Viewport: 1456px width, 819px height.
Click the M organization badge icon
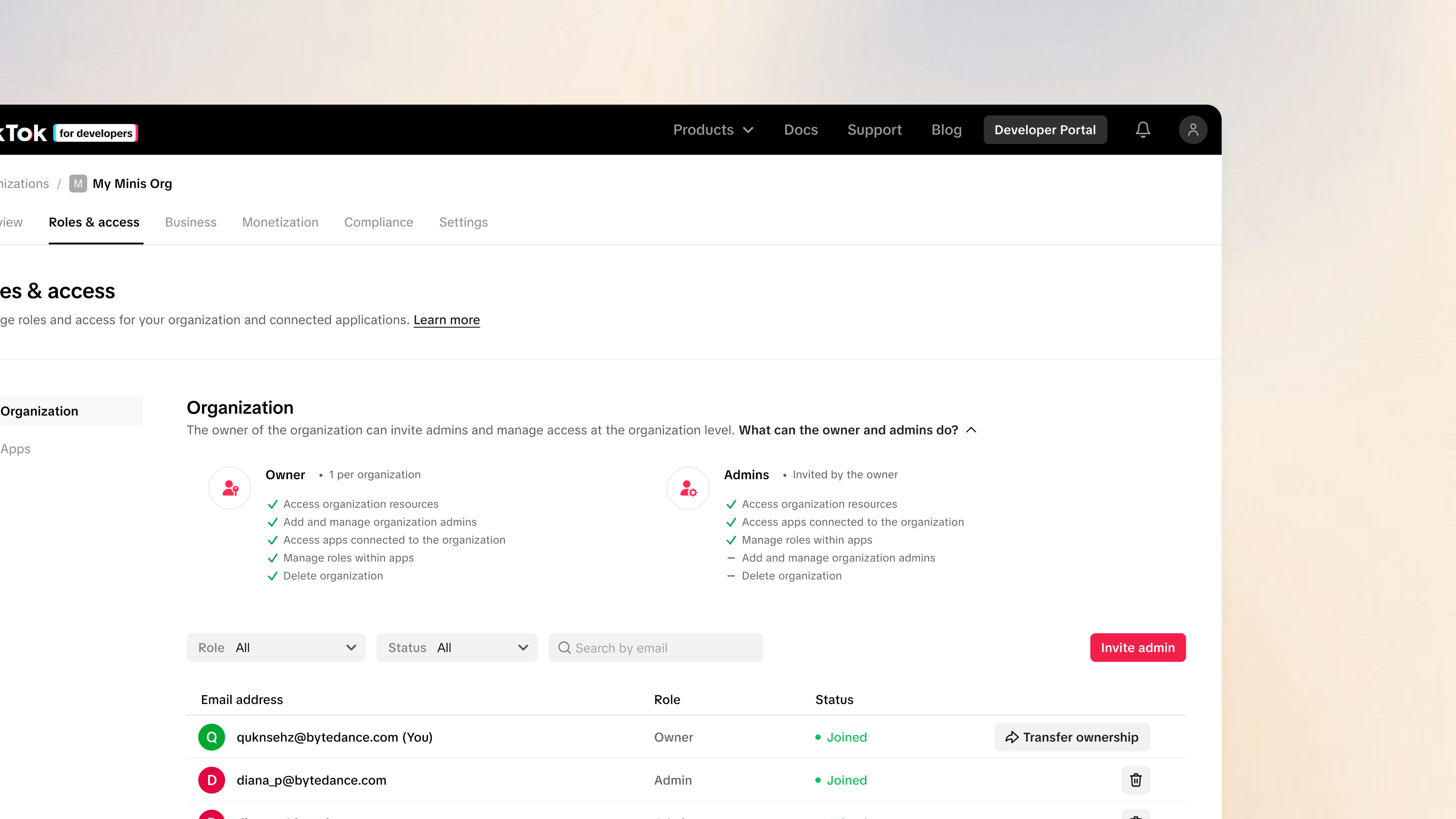(x=78, y=184)
